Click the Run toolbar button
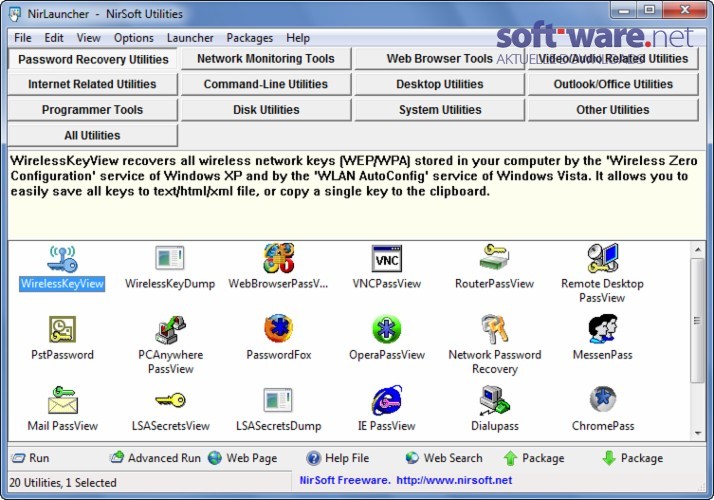 pyautogui.click(x=30, y=458)
